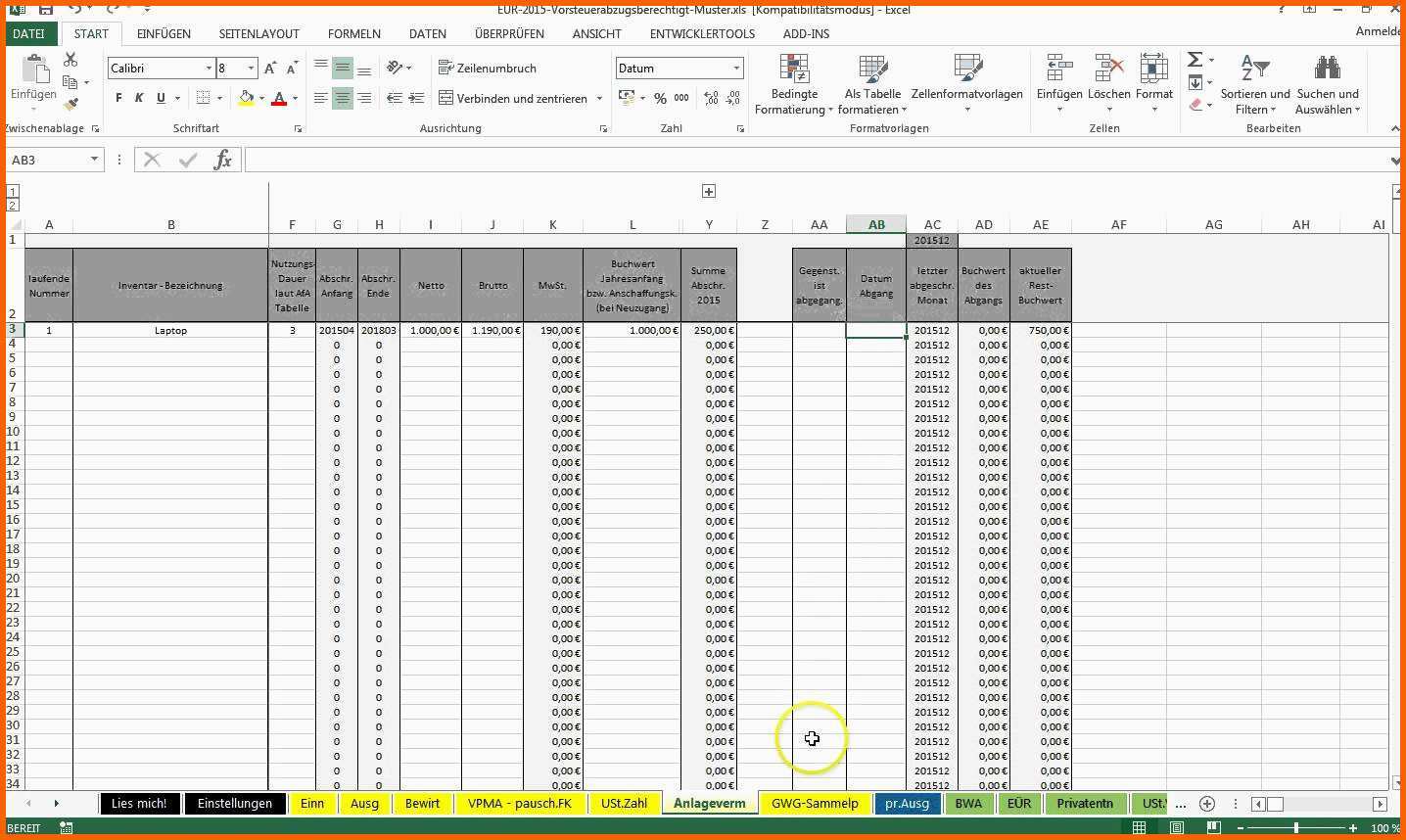Click the remove decimal place icon

(x=733, y=98)
